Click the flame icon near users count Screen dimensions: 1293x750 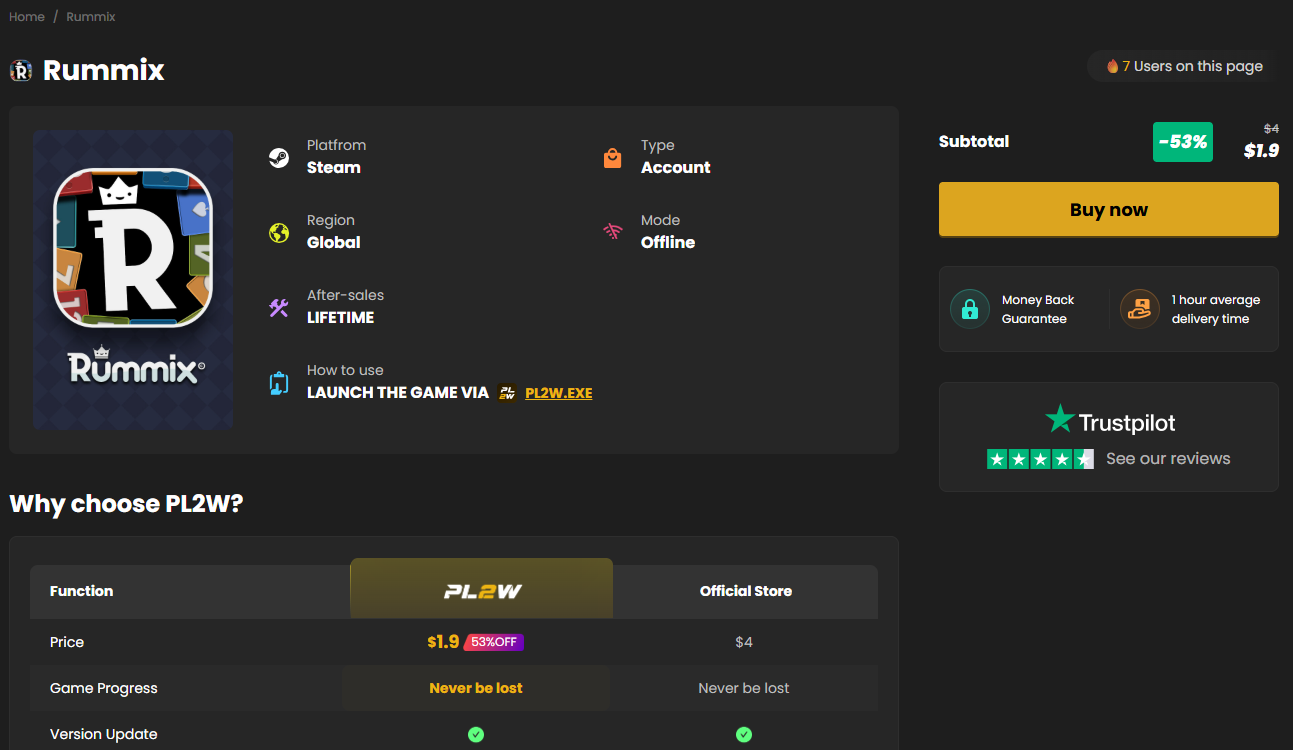coord(1112,66)
